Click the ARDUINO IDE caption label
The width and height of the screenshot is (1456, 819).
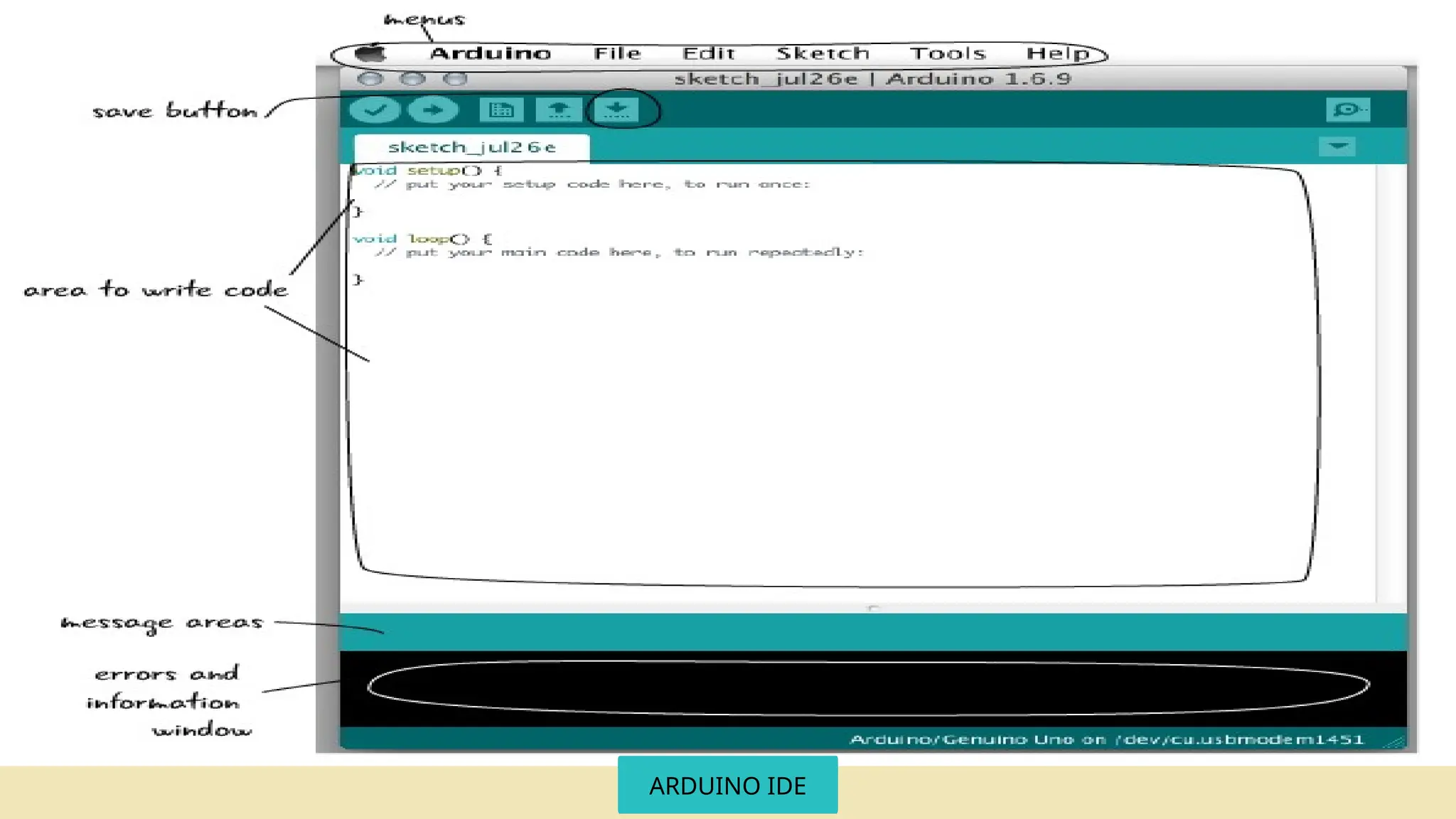pos(727,785)
